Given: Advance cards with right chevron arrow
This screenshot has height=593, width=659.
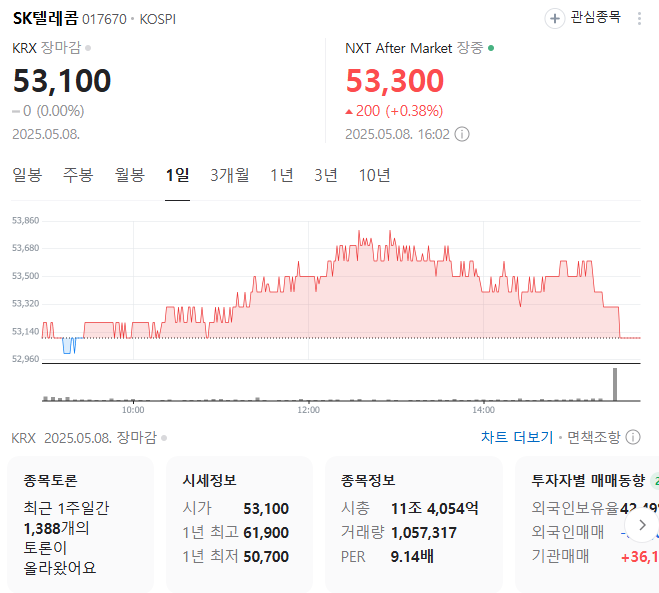Looking at the screenshot, I should [x=642, y=524].
